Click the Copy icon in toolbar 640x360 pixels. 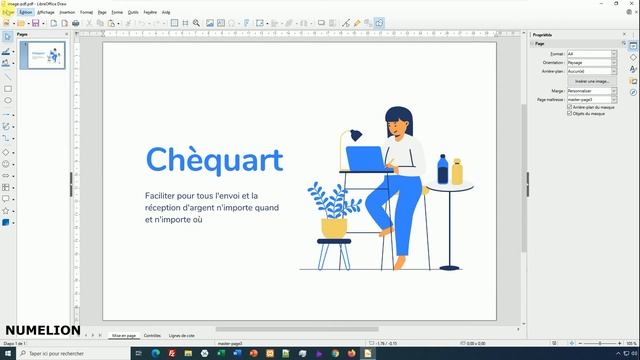[x=100, y=23]
